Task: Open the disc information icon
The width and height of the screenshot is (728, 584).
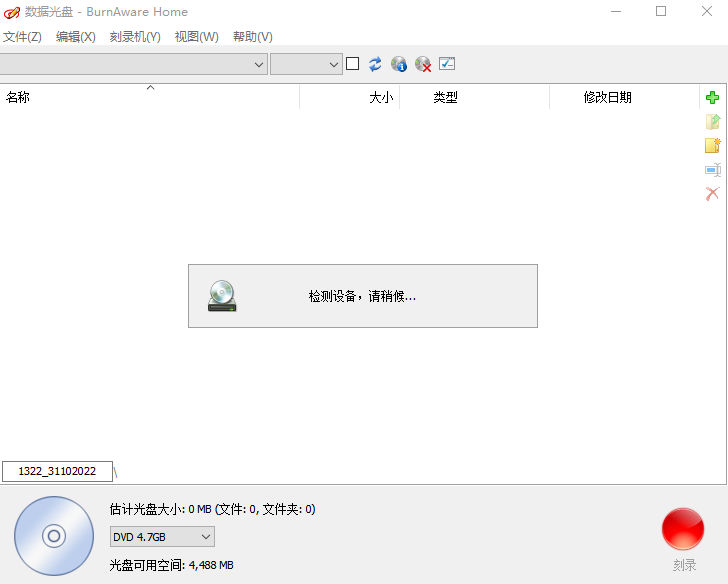Action: coord(399,64)
